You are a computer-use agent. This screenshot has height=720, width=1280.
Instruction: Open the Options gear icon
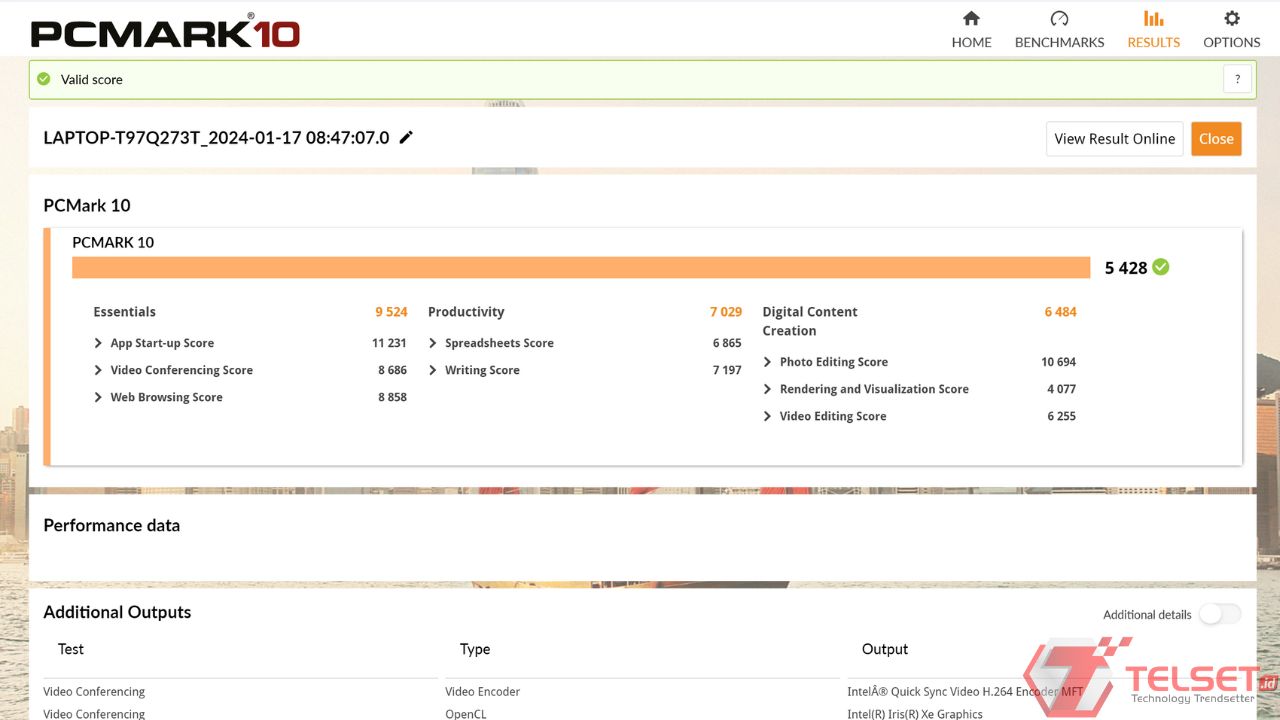tap(1231, 19)
